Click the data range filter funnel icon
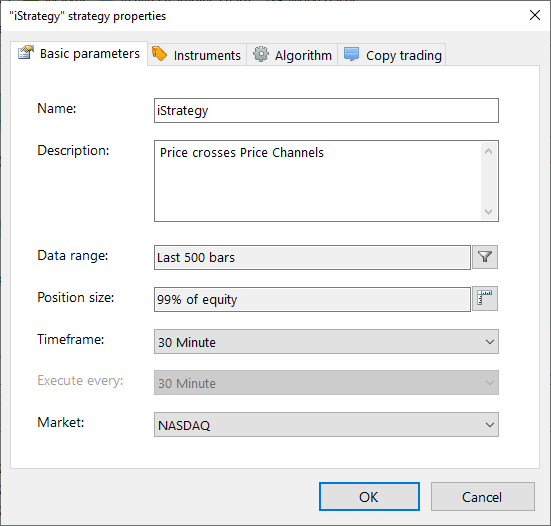This screenshot has height=526, width=551. tap(485, 257)
